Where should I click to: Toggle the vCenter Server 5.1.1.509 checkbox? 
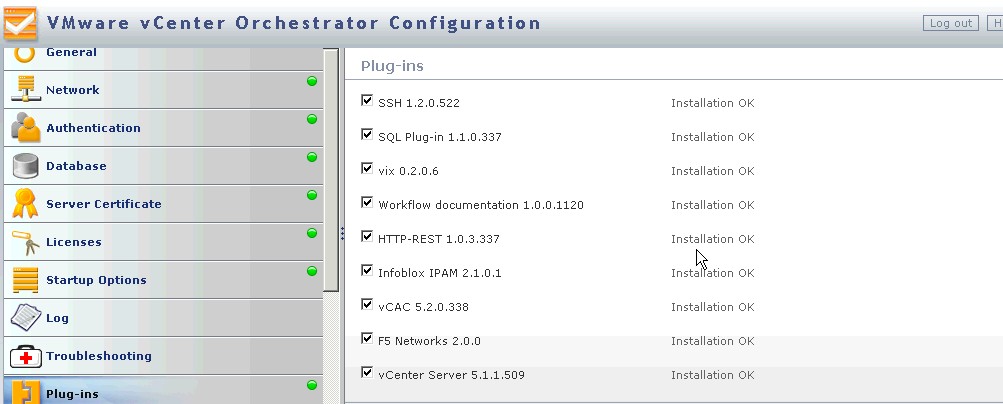pyautogui.click(x=367, y=373)
